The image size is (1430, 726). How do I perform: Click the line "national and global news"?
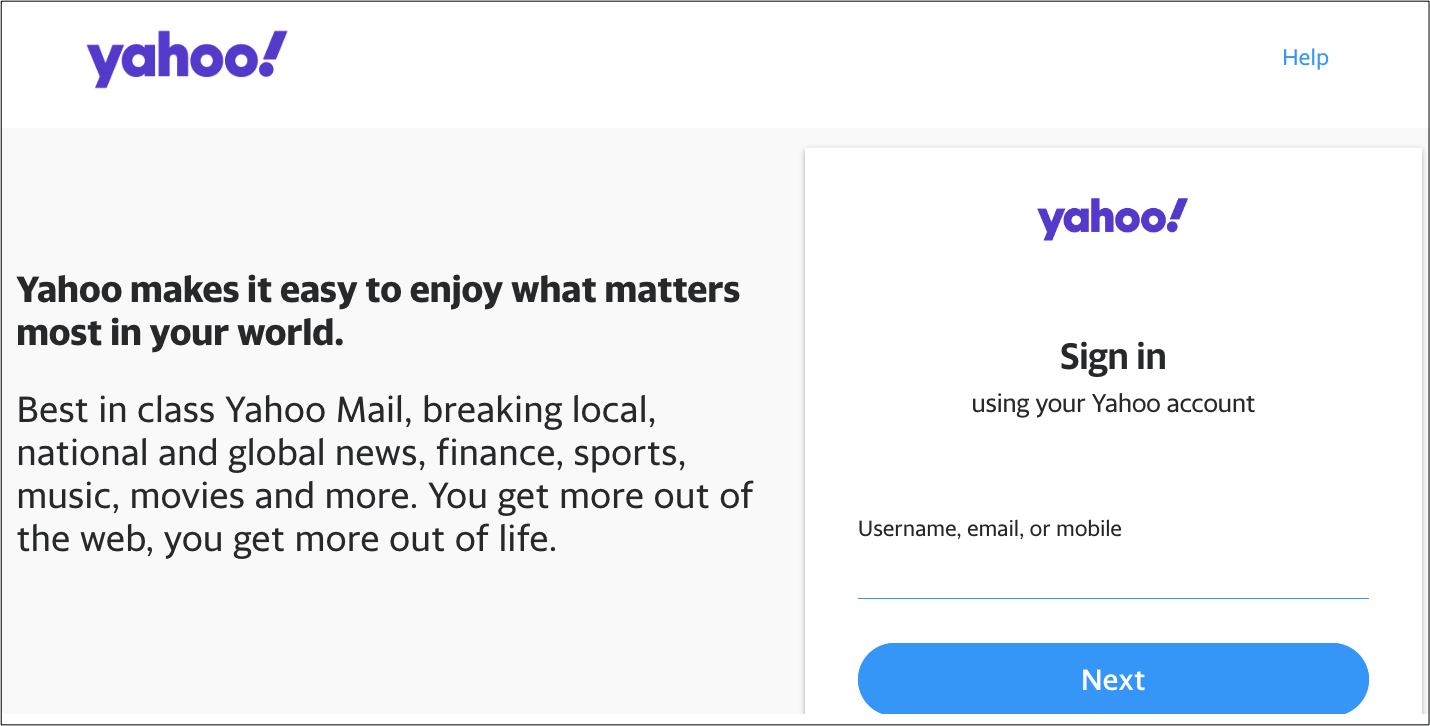(x=351, y=453)
